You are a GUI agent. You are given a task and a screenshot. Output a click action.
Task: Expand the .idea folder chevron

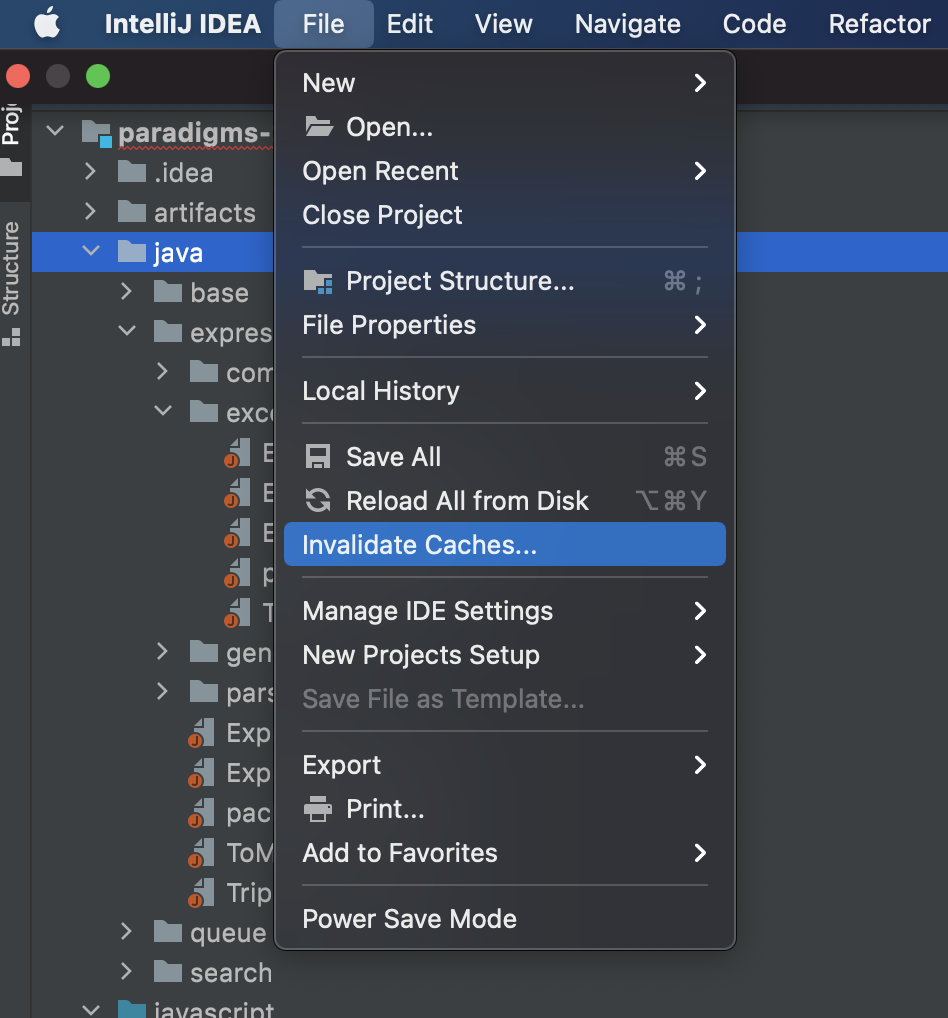[x=90, y=171]
